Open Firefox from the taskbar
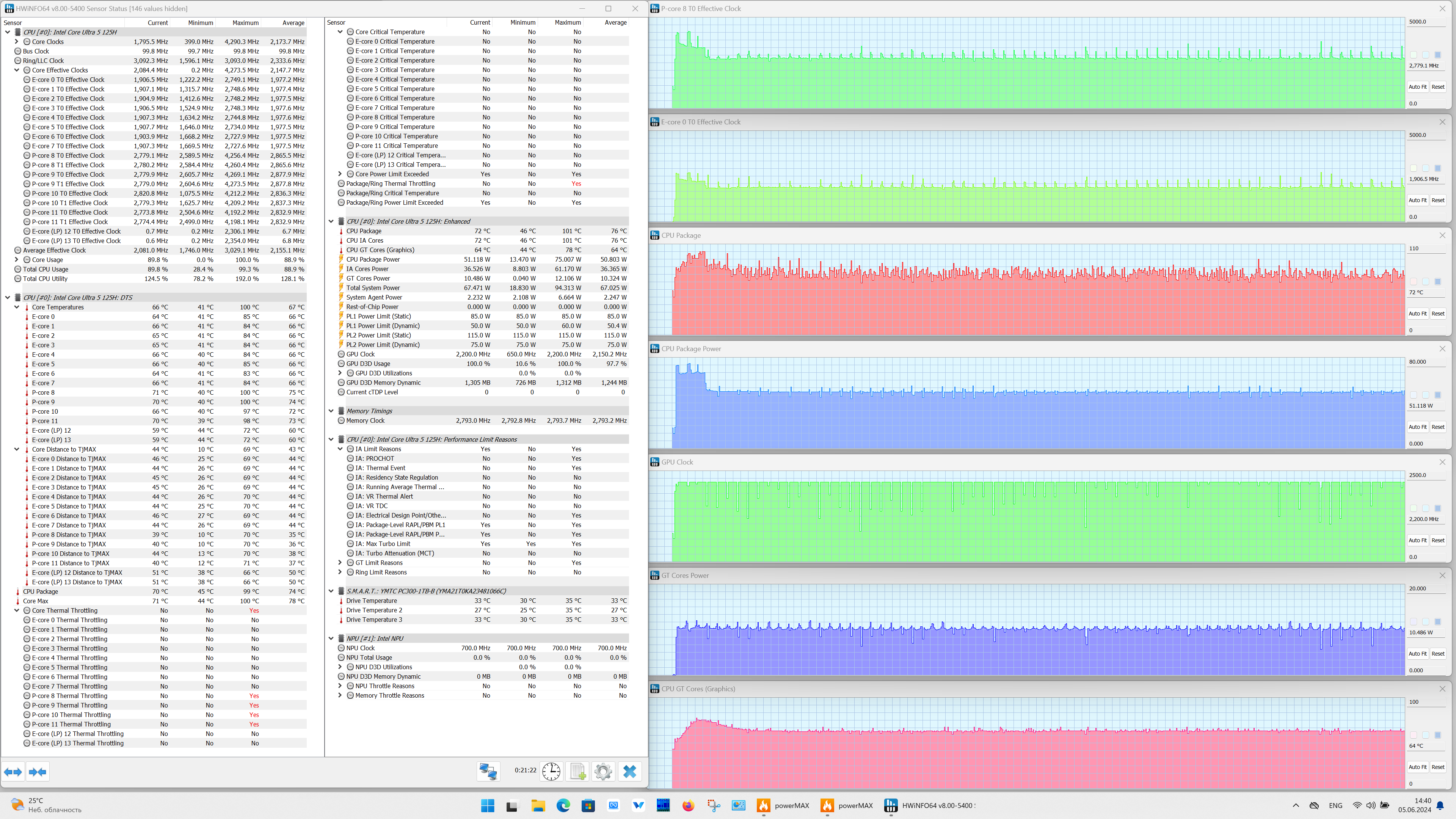Image resolution: width=1456 pixels, height=819 pixels. click(x=688, y=805)
